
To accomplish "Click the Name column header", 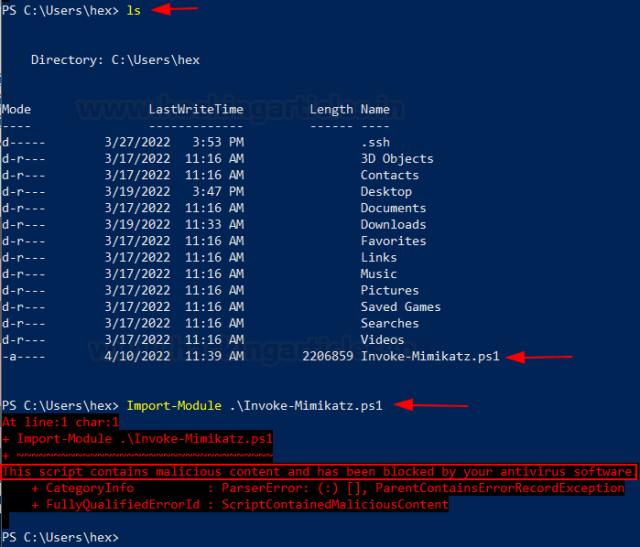I will click(375, 109).
